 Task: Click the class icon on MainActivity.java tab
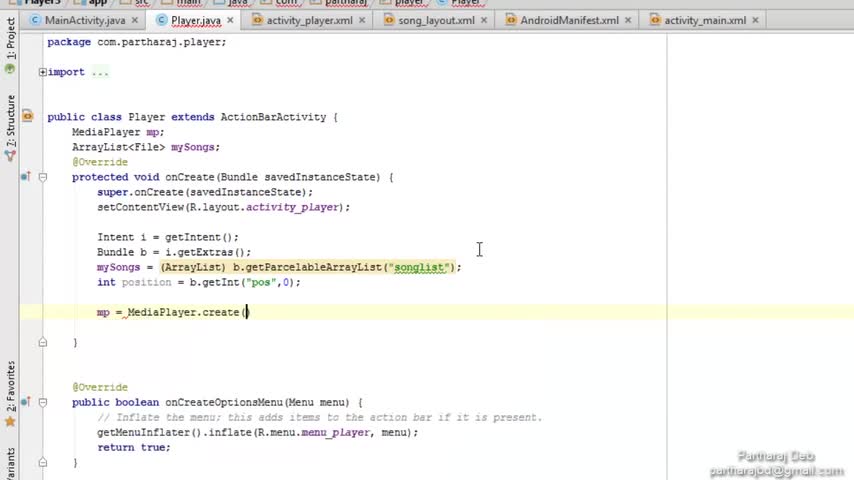pyautogui.click(x=35, y=20)
